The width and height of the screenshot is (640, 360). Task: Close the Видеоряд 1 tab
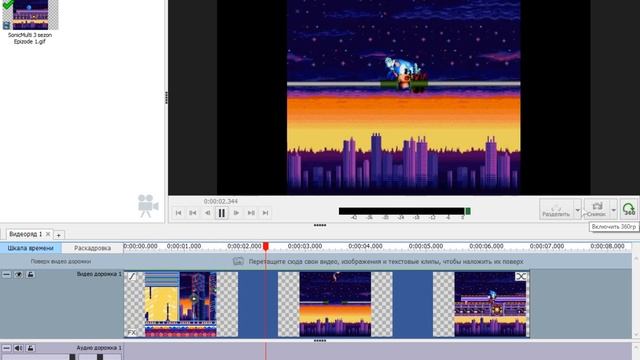[x=48, y=234]
